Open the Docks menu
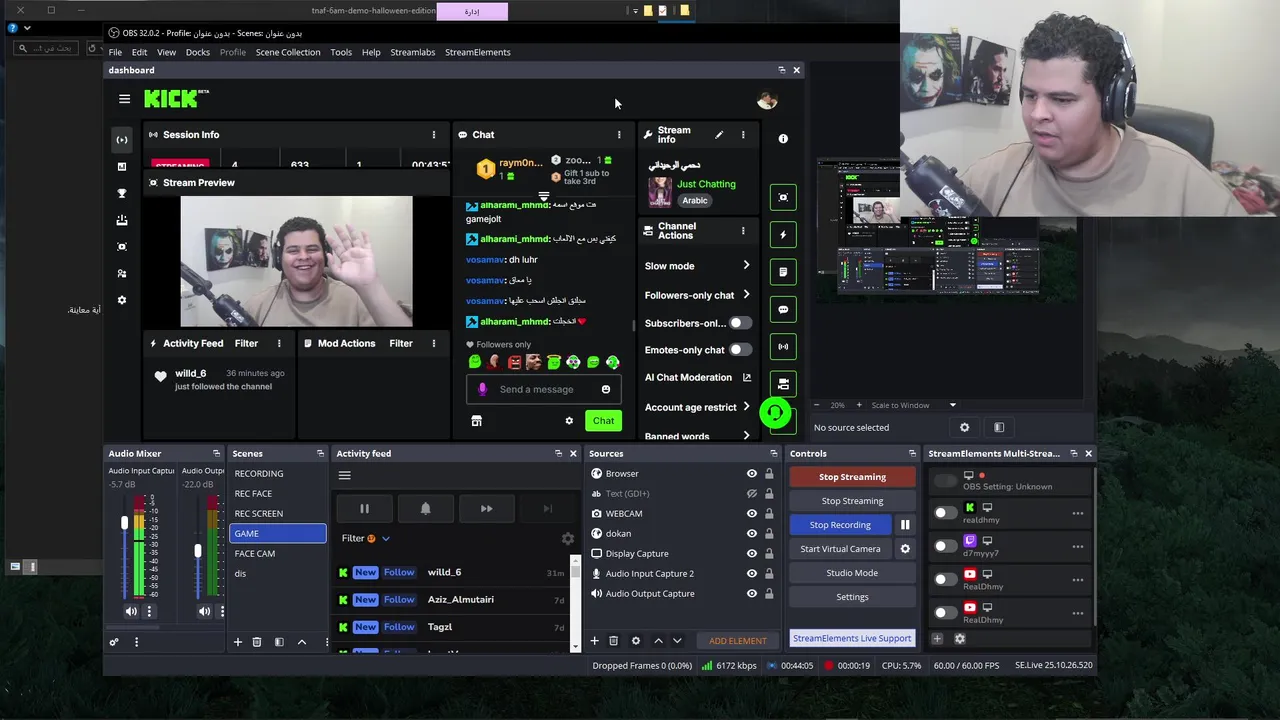This screenshot has height=720, width=1280. point(198,52)
